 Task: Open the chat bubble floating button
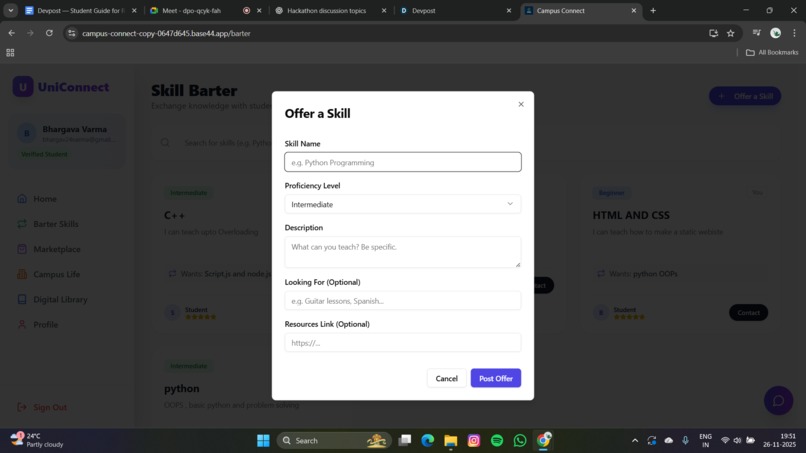coord(778,401)
